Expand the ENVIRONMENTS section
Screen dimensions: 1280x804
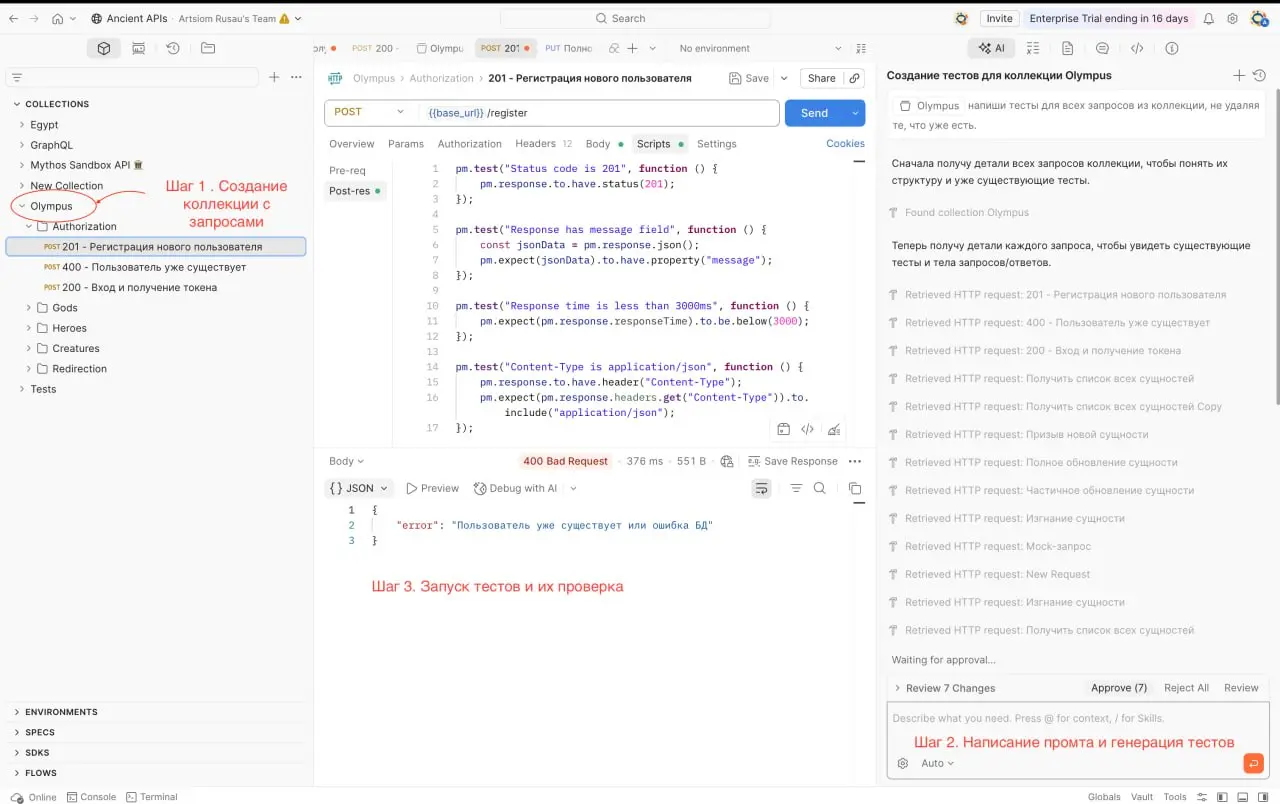17,712
